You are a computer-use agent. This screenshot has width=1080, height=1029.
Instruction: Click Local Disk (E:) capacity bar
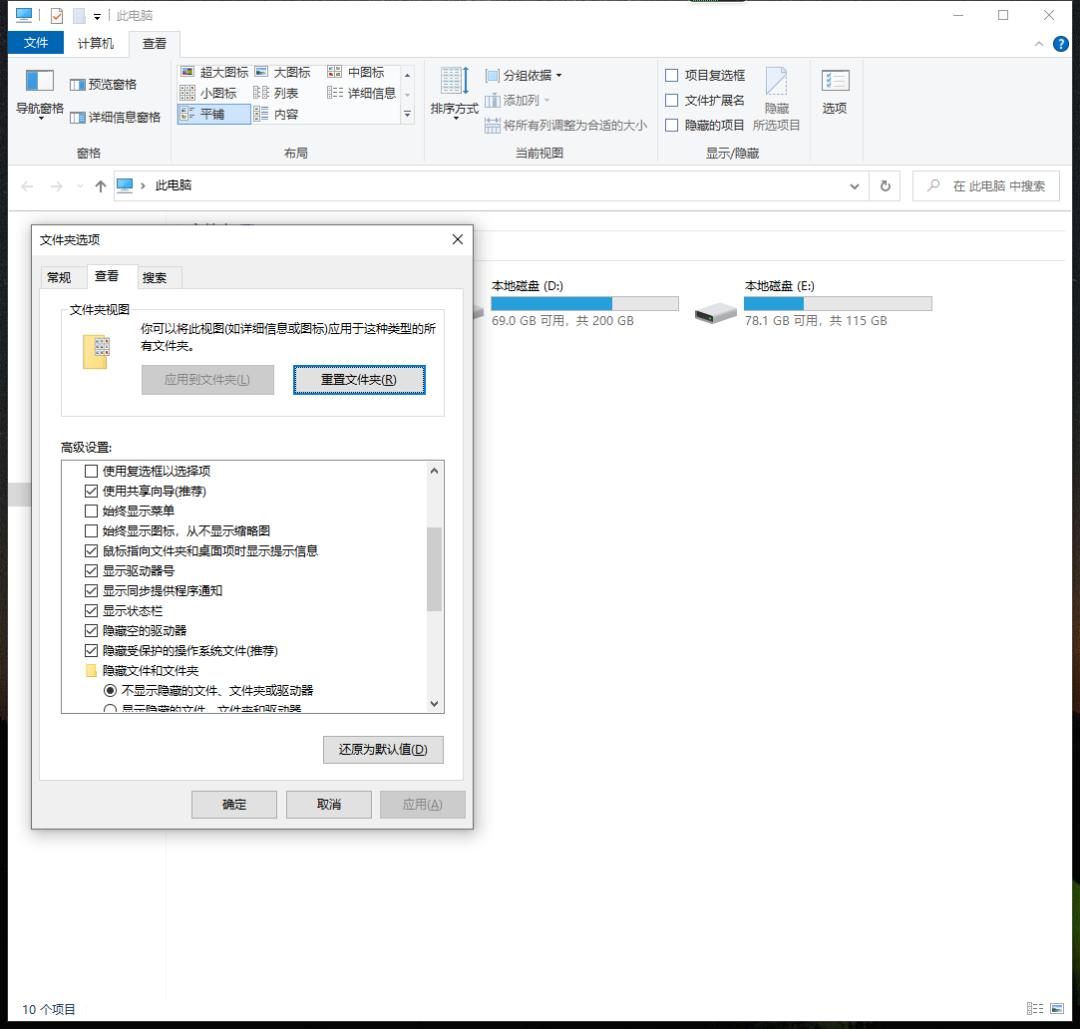pos(838,304)
